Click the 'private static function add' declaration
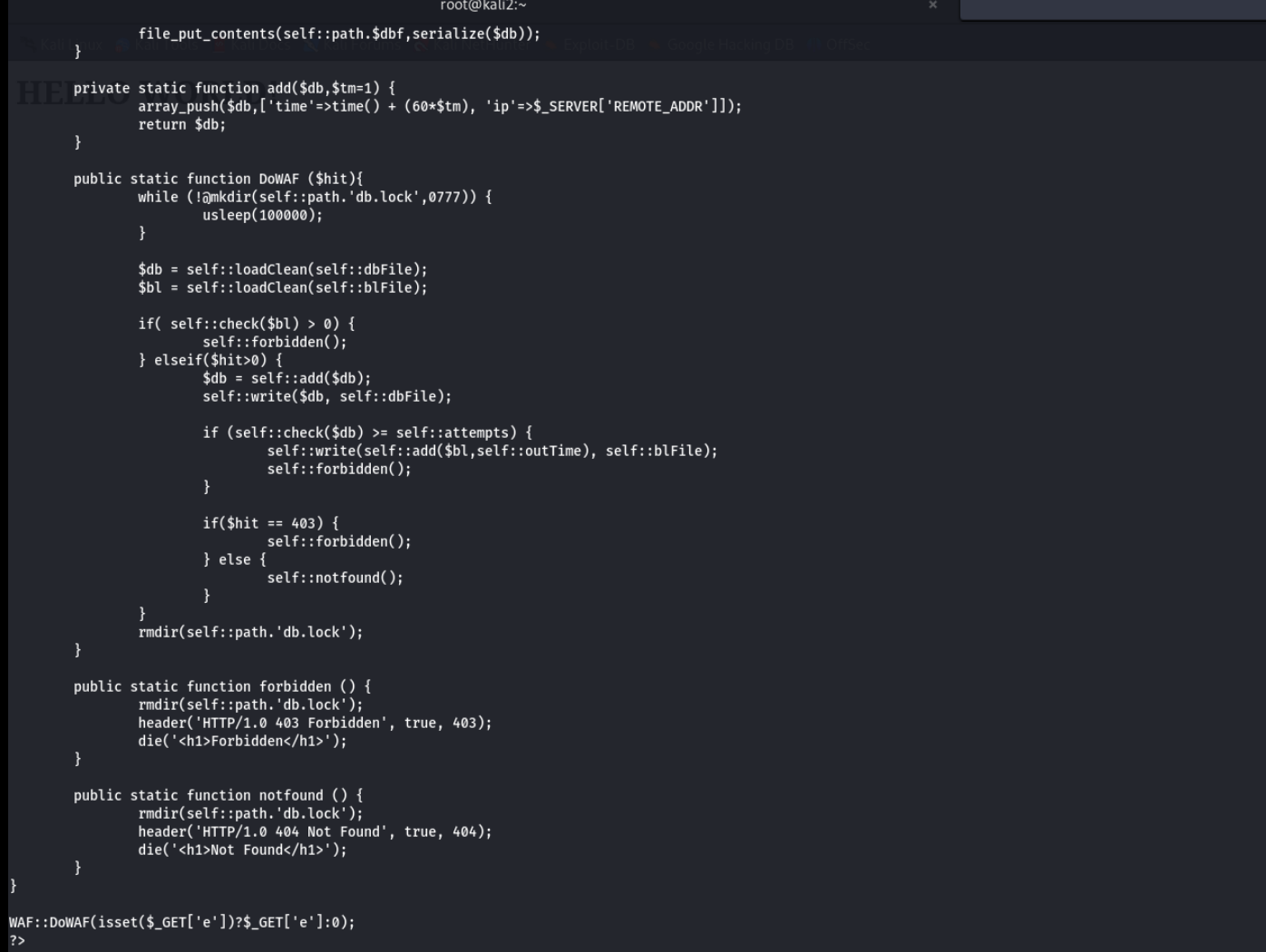 tap(234, 88)
